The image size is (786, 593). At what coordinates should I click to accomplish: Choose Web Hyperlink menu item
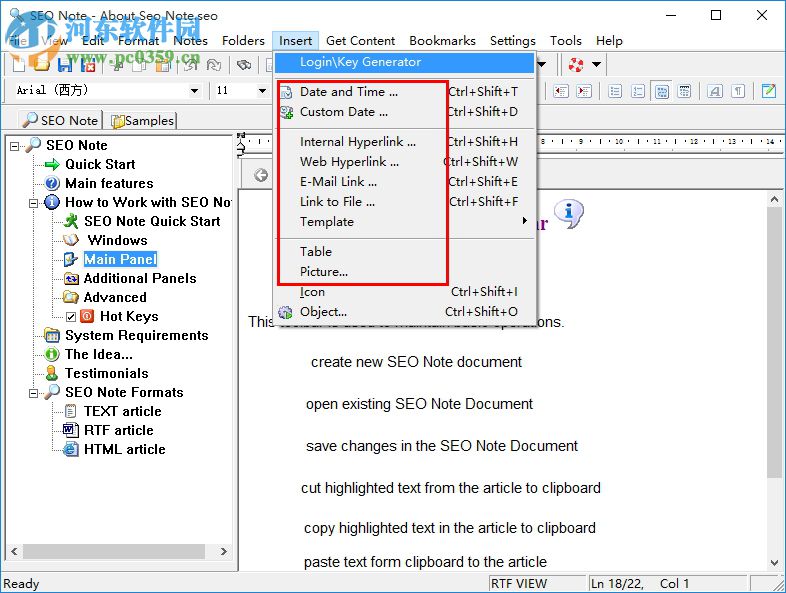click(x=405, y=162)
